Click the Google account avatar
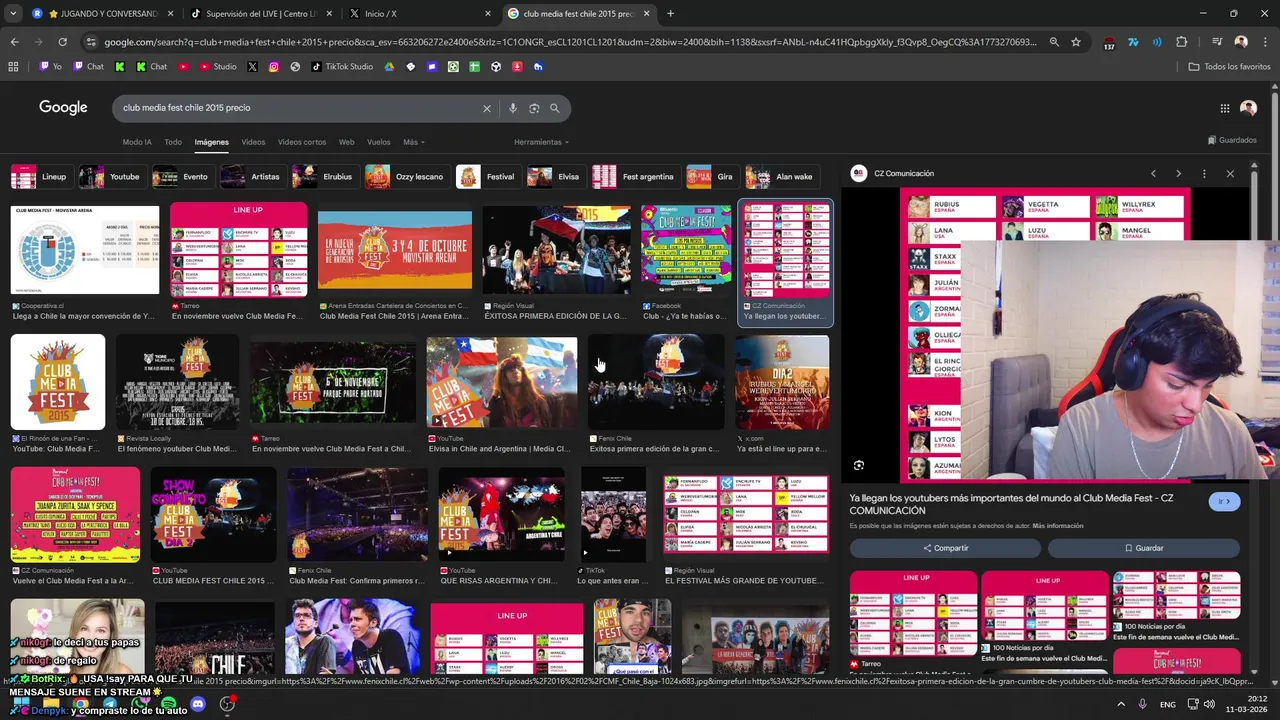Screen dimensions: 1280x720 [x=1248, y=108]
